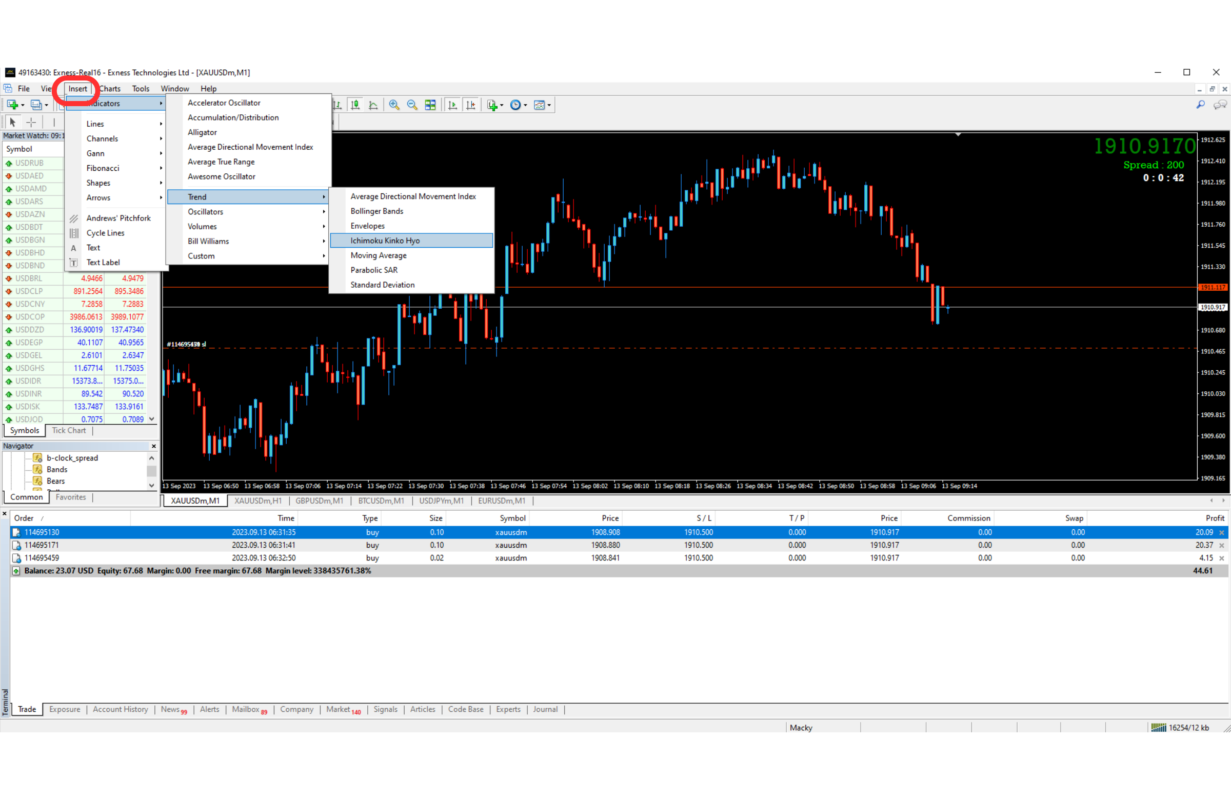The image size is (1231, 800).
Task: Sort orders by Profit column header
Action: [x=1215, y=518]
